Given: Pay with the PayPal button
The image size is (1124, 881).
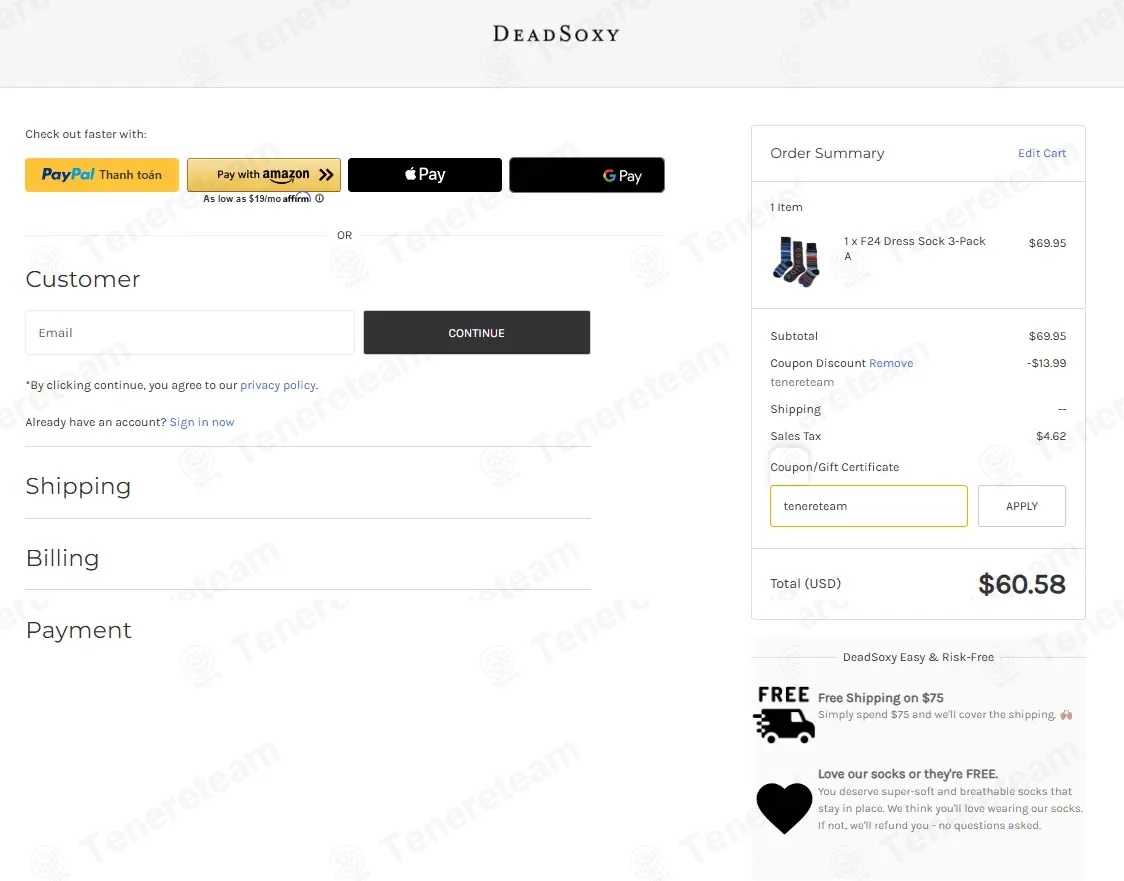Looking at the screenshot, I should click(x=102, y=175).
